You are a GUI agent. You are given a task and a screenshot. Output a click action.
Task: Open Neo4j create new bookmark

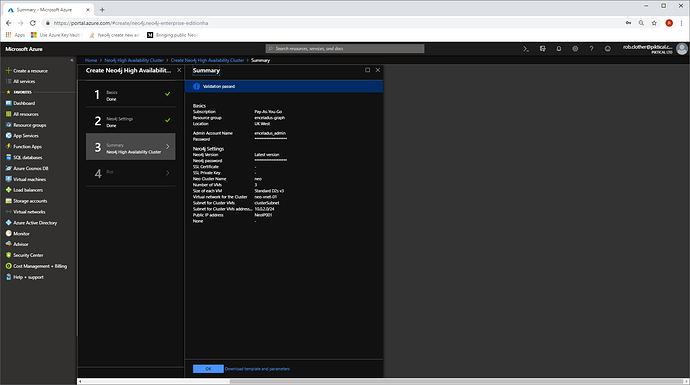[x=114, y=35]
